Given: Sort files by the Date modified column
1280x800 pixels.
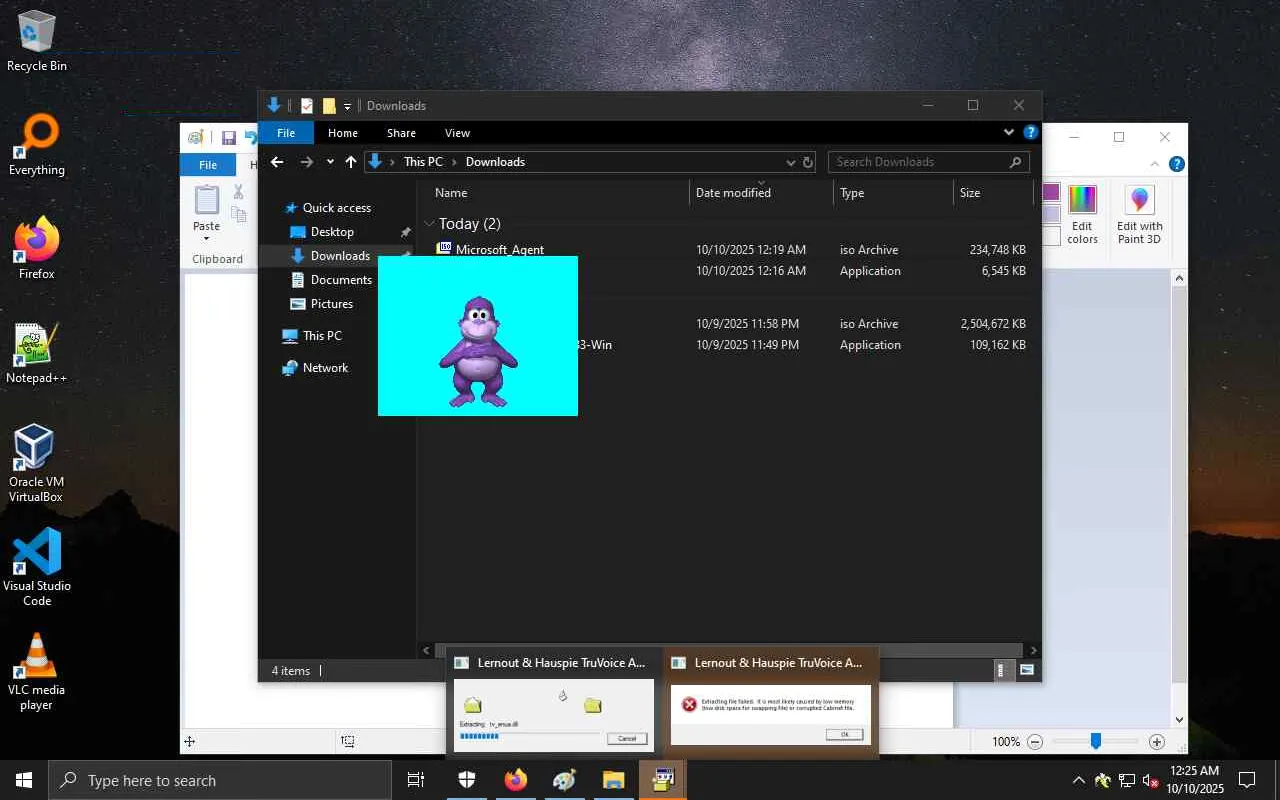Looking at the screenshot, I should coord(761,193).
